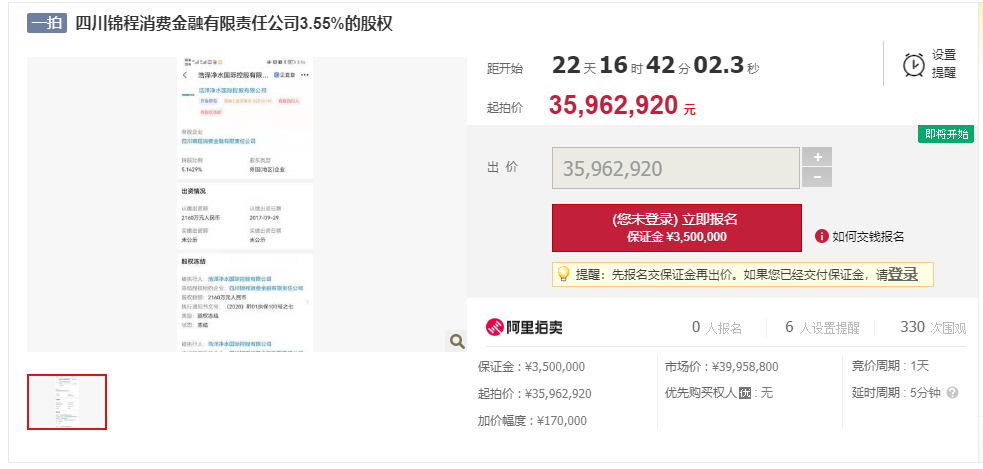Click the starting price 35,962,920 元
983x469 pixels.
(x=622, y=106)
